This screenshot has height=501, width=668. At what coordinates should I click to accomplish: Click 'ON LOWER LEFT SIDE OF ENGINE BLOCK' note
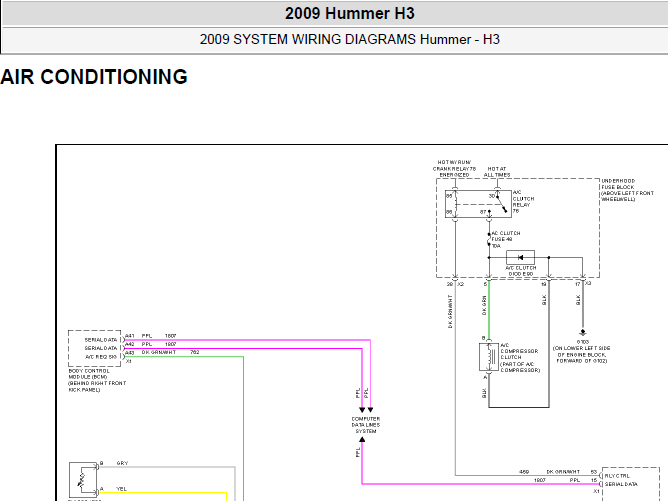[582, 354]
